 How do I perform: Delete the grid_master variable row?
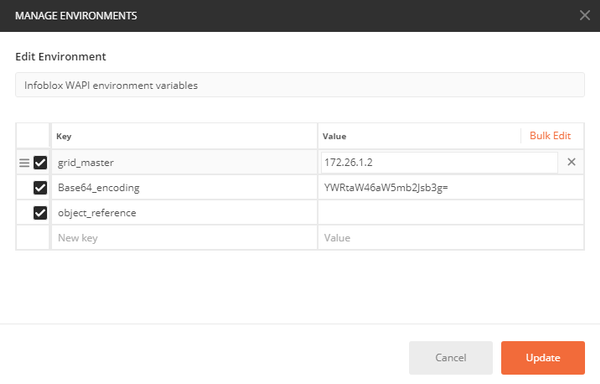pyautogui.click(x=571, y=162)
